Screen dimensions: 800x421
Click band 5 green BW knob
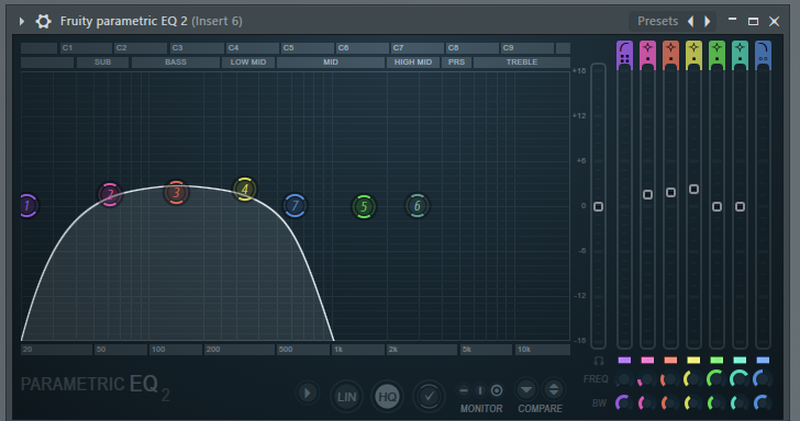716,403
